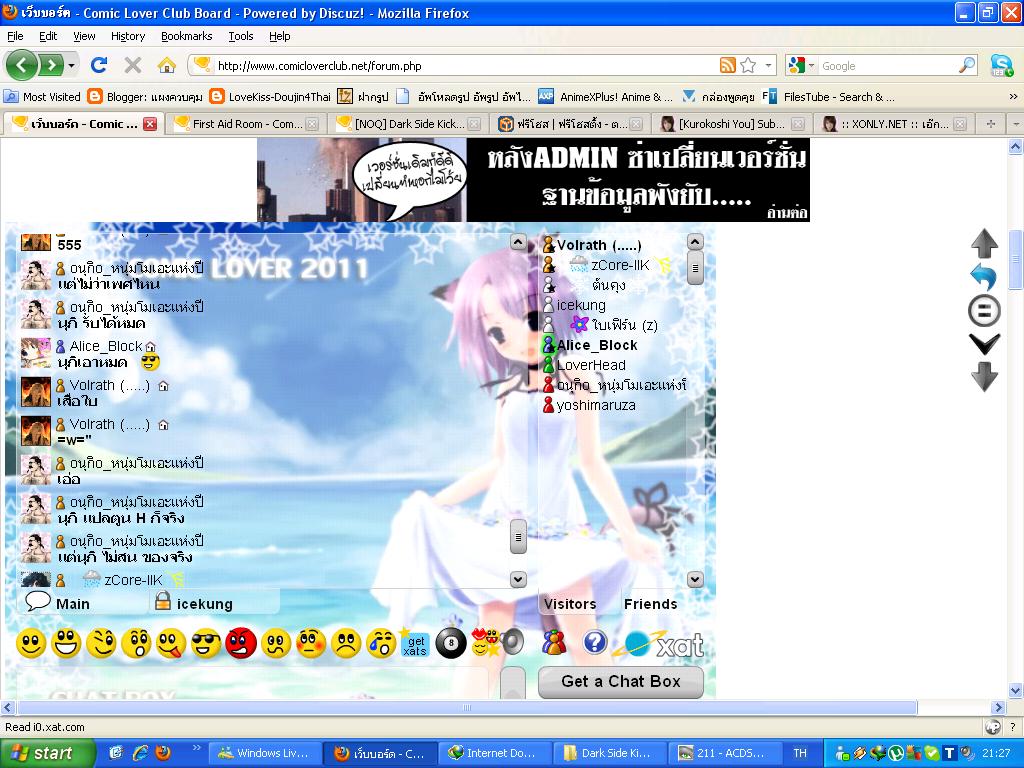This screenshot has width=1024, height=768.
Task: Switch to the First Aid Room tab
Action: click(x=247, y=123)
